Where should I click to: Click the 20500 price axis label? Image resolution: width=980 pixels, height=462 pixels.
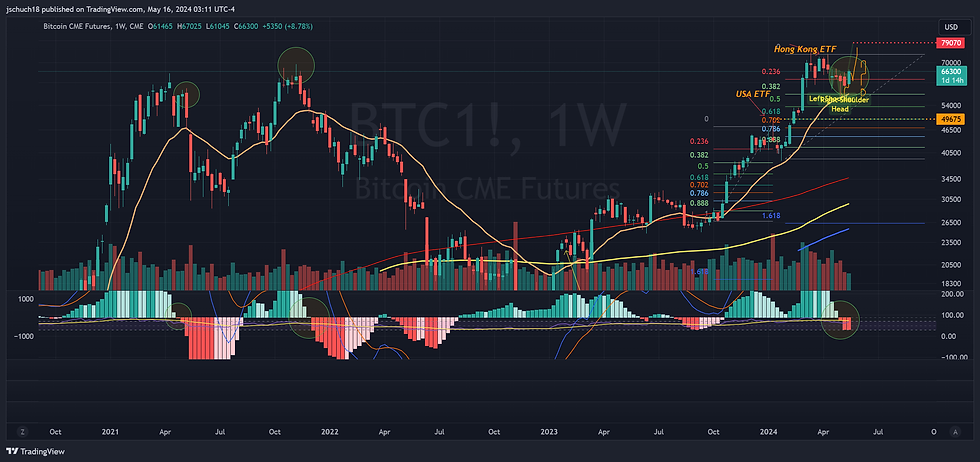[949, 264]
